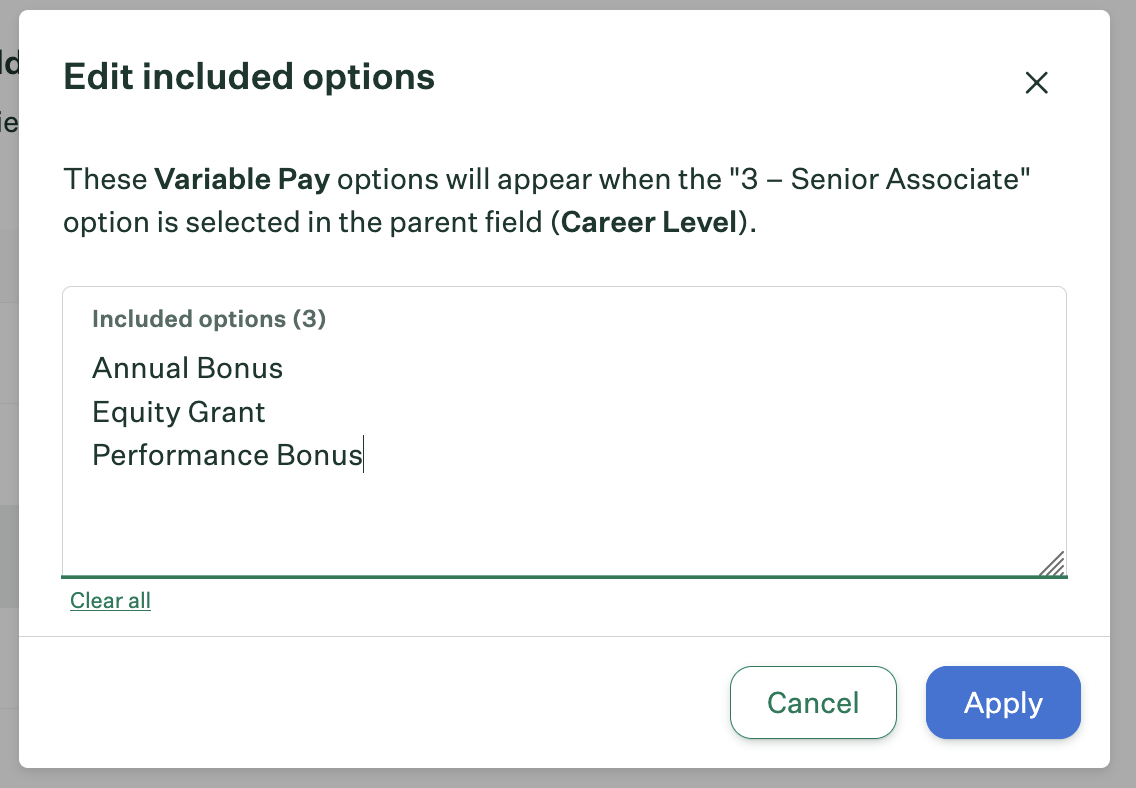Click the textarea resize handle icon
The image size is (1136, 788).
tap(1052, 564)
